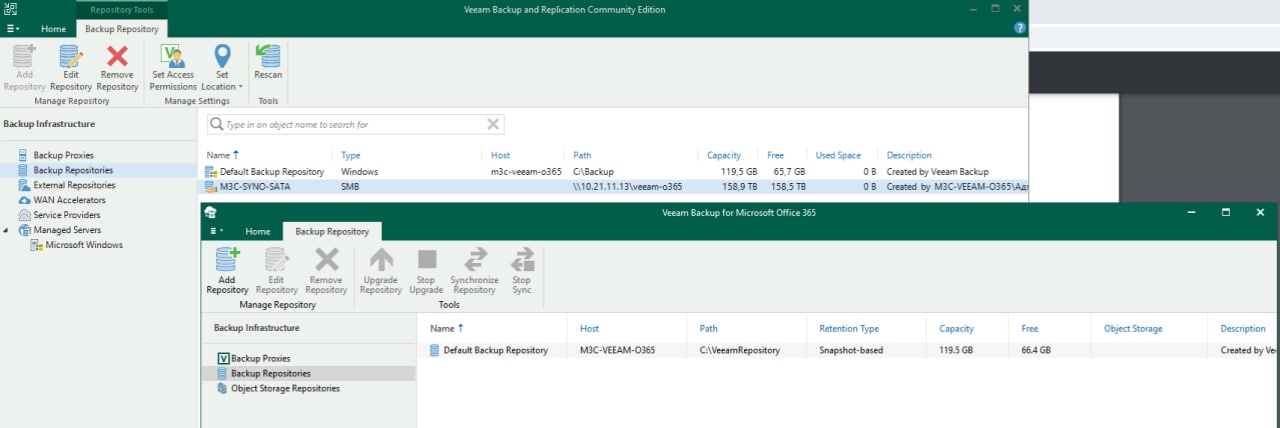Select the Backup Repository tab in the Office 365 window
This screenshot has width=1280, height=428.
[332, 231]
